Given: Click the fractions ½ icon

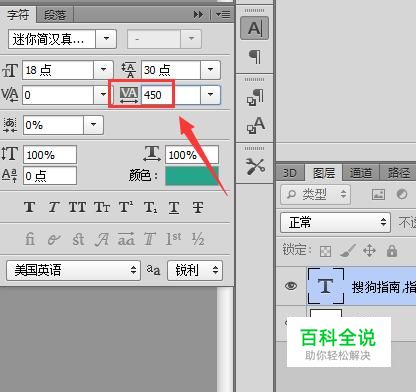Looking at the screenshot, I should pos(198,239).
